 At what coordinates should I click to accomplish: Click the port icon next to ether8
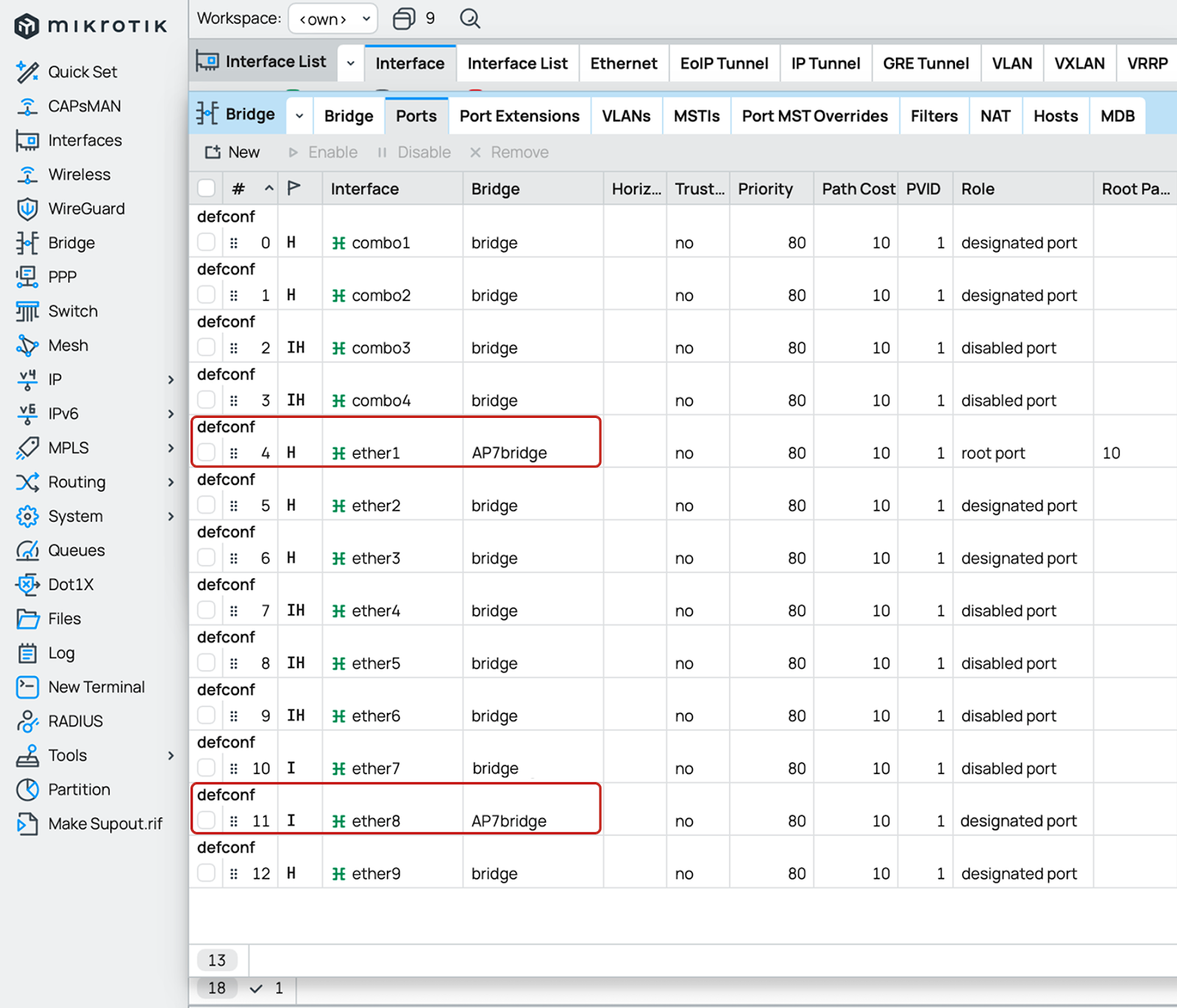click(x=338, y=821)
